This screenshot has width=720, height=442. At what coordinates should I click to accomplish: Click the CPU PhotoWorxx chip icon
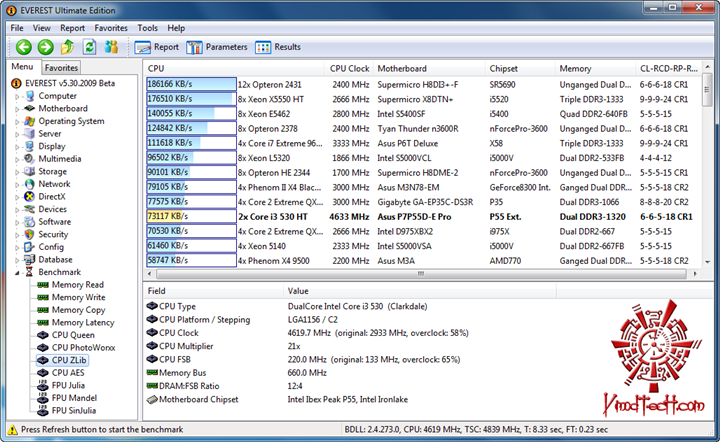coord(43,347)
